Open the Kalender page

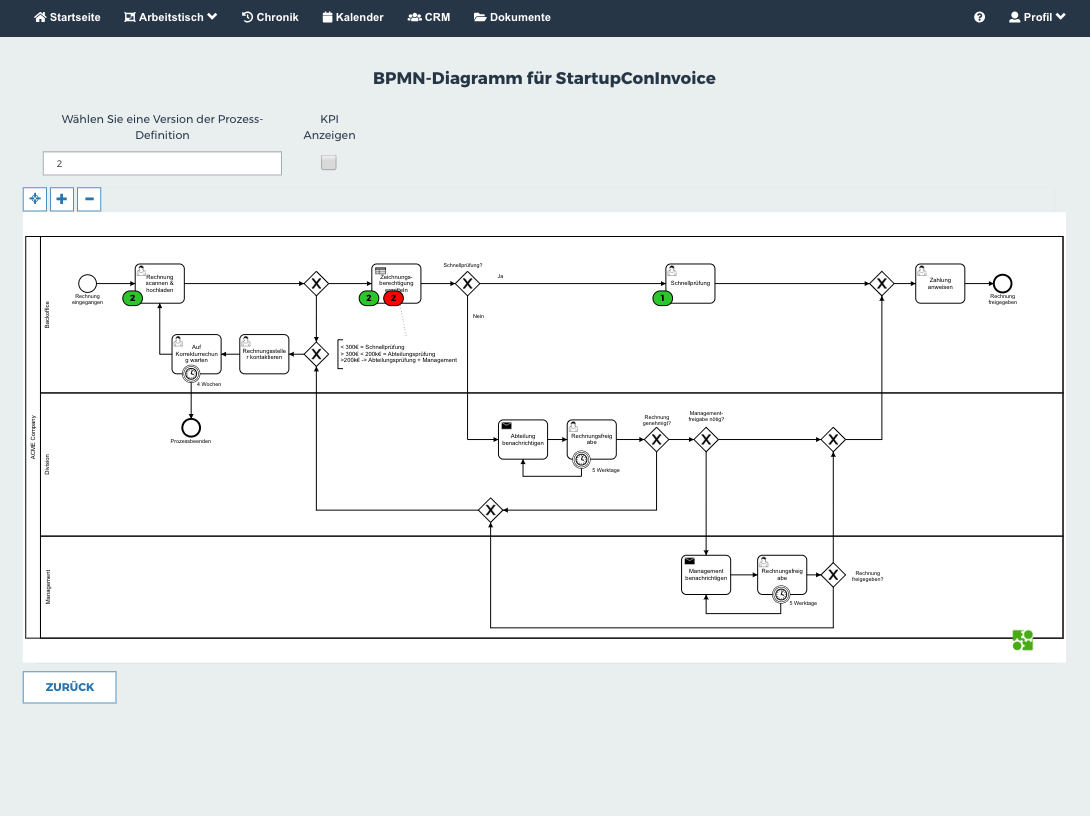coord(353,17)
